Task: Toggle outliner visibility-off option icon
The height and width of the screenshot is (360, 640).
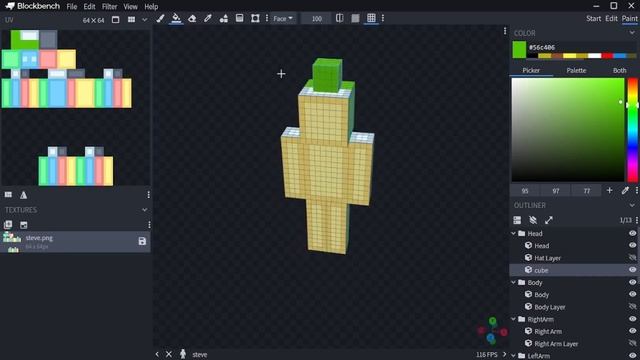Action: coord(533,220)
